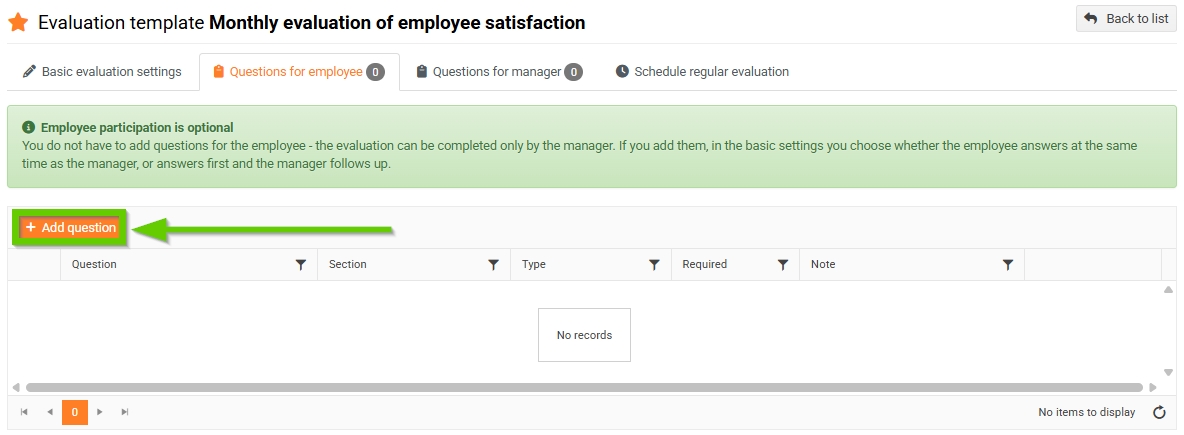
Task: Go to the previous page arrow
Action: [50, 412]
